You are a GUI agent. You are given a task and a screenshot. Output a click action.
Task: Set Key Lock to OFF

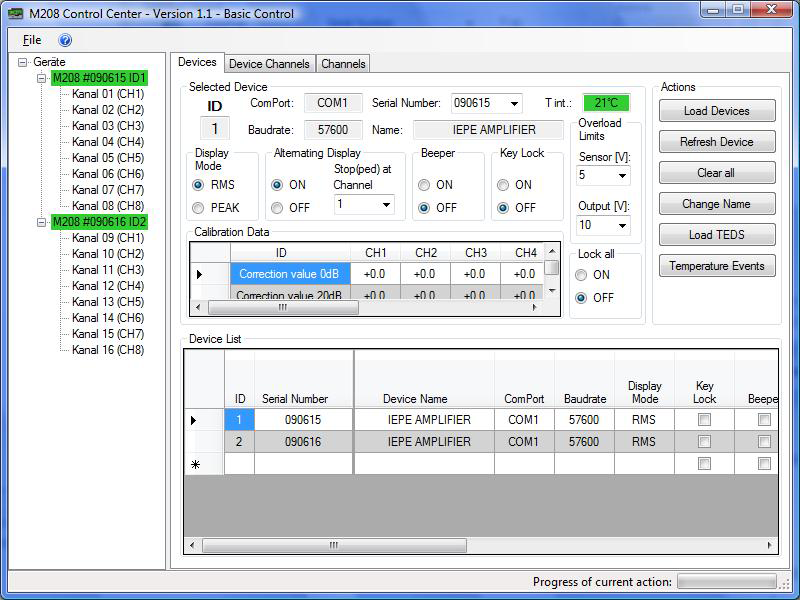(503, 208)
